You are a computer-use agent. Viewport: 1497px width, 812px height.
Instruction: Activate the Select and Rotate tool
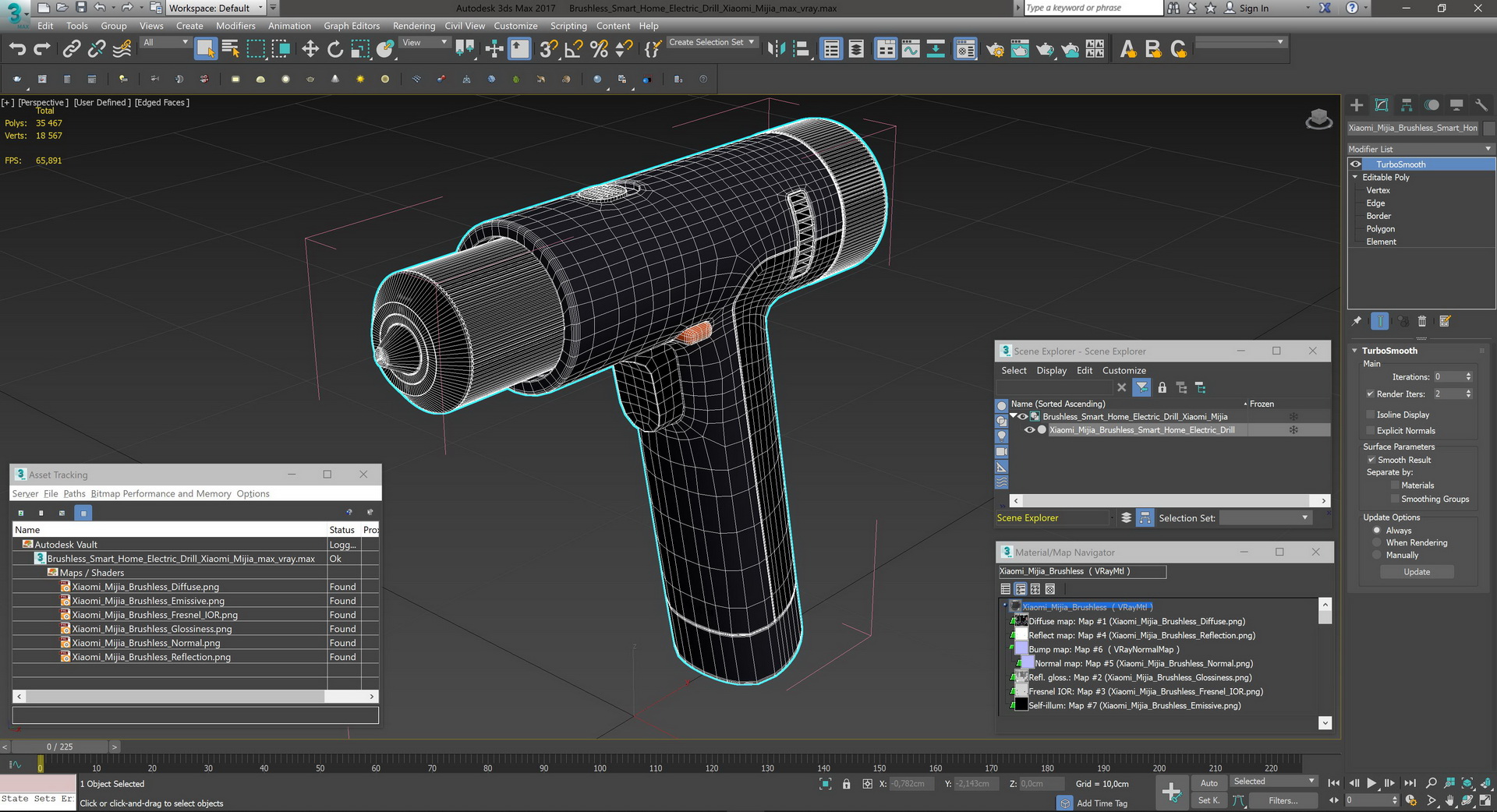coord(335,49)
